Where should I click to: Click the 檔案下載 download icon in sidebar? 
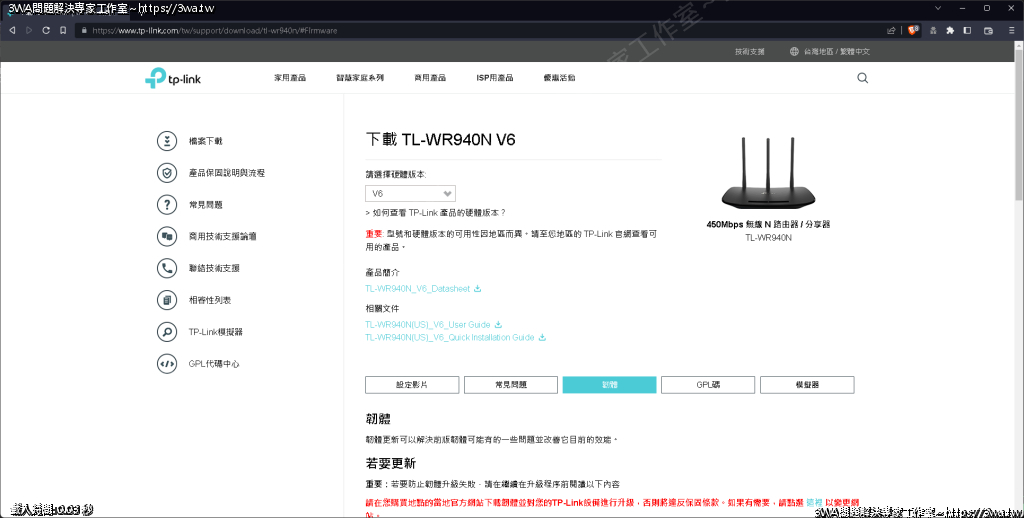pyautogui.click(x=167, y=141)
